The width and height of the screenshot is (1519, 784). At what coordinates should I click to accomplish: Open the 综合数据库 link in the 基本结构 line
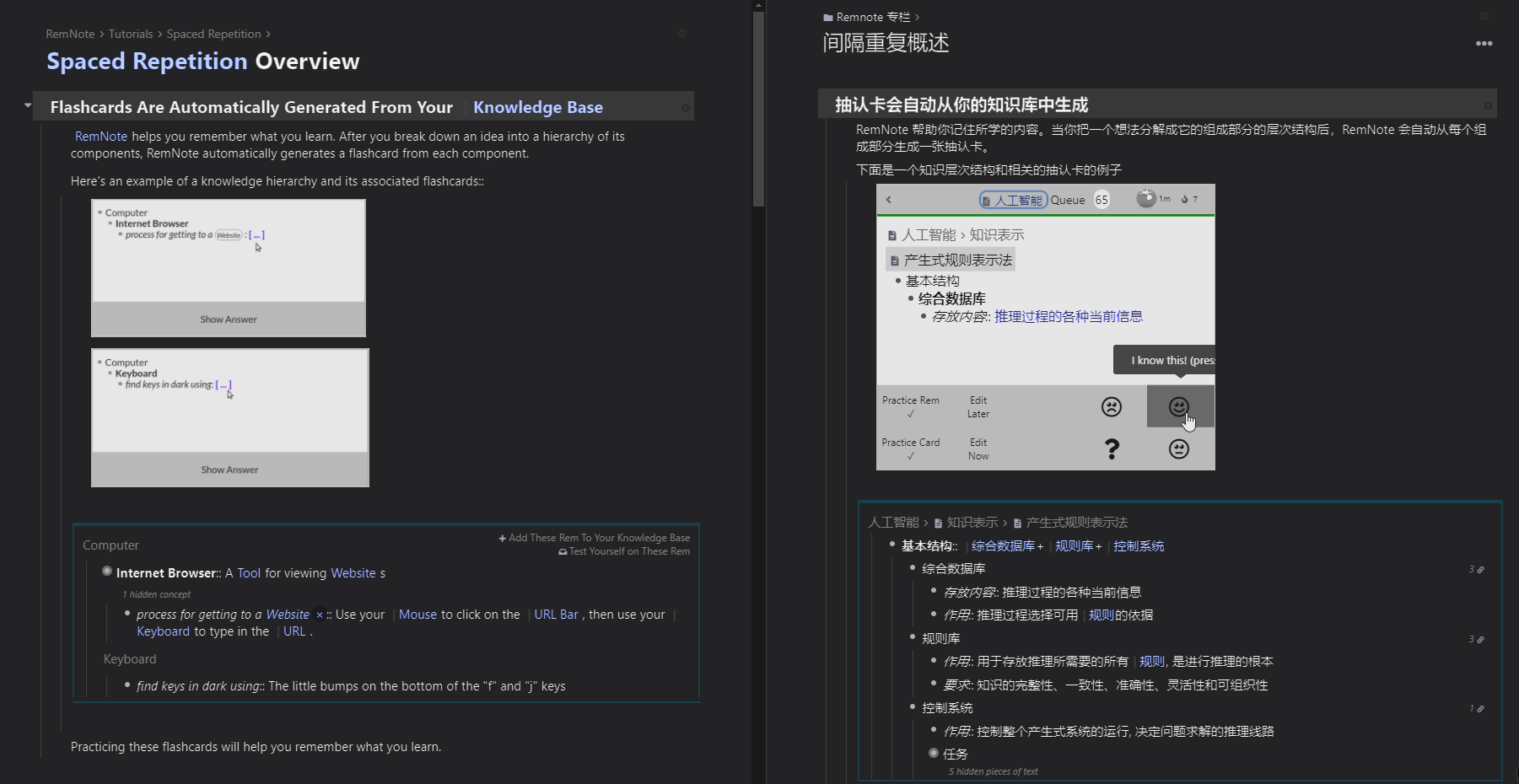[1003, 546]
